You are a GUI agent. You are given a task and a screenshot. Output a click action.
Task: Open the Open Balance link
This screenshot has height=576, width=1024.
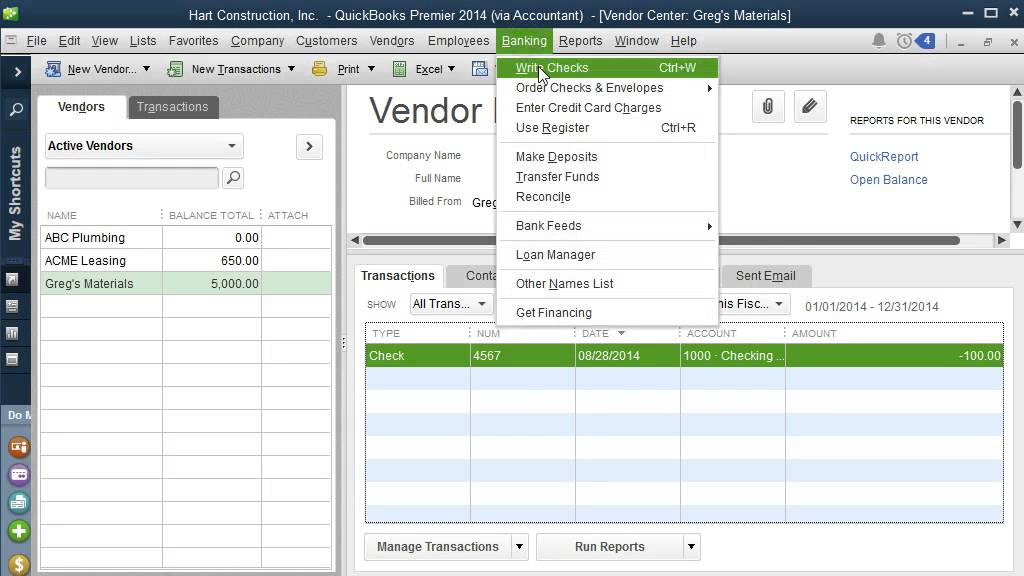(888, 180)
